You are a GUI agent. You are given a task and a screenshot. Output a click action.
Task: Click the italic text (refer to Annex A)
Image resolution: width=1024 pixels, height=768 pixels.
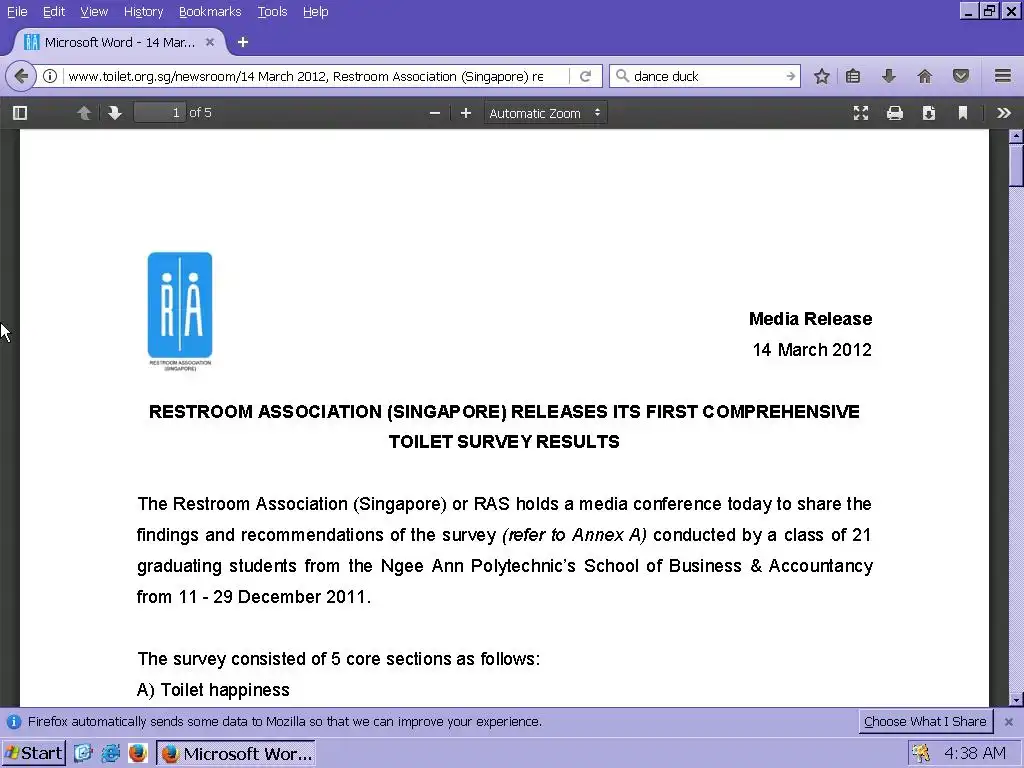574,536
